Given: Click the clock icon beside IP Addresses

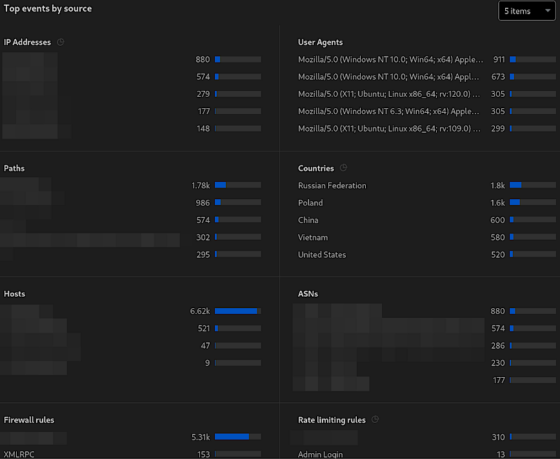Looking at the screenshot, I should click(61, 42).
